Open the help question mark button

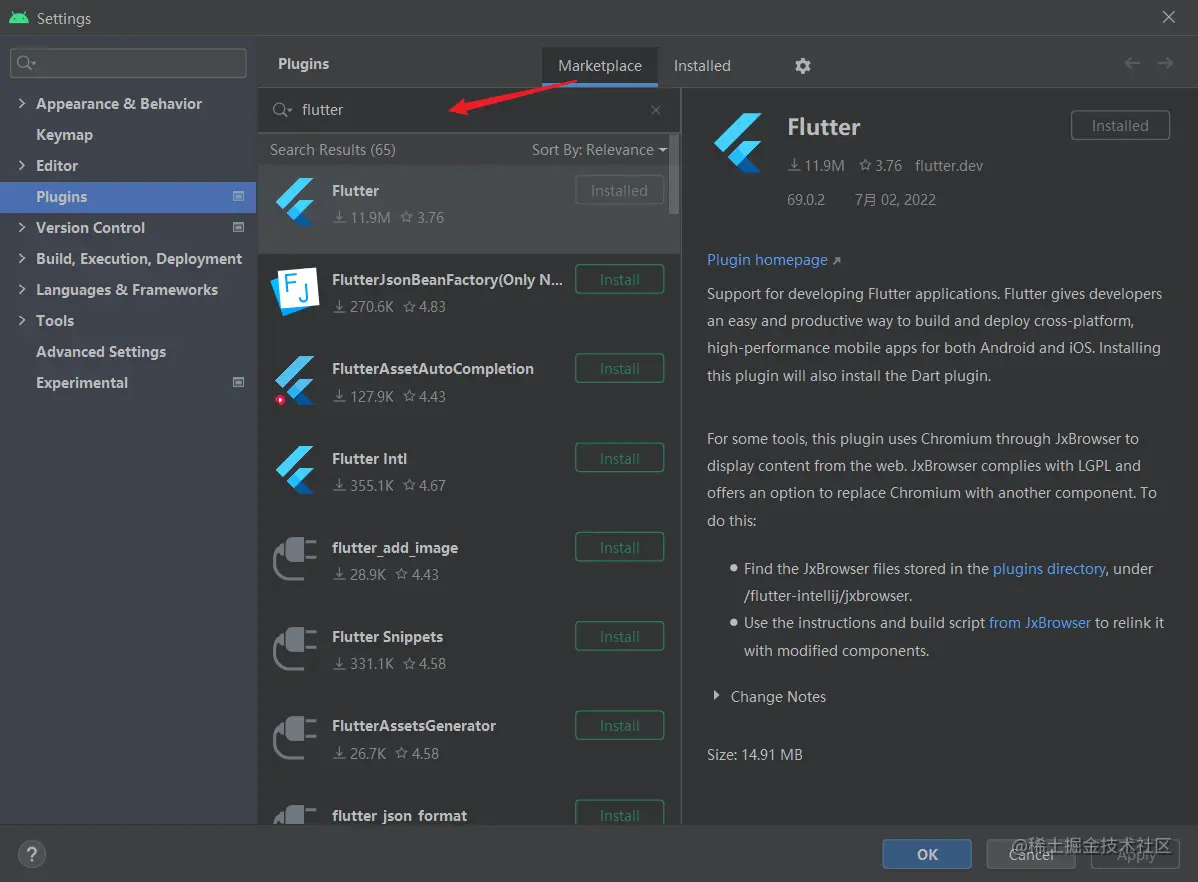click(x=31, y=854)
